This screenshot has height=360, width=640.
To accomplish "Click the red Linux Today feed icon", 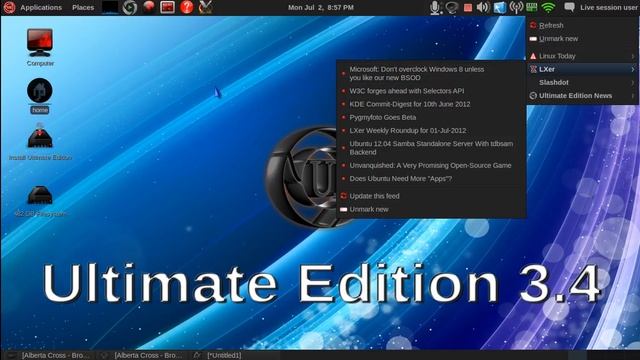I will tap(533, 56).
